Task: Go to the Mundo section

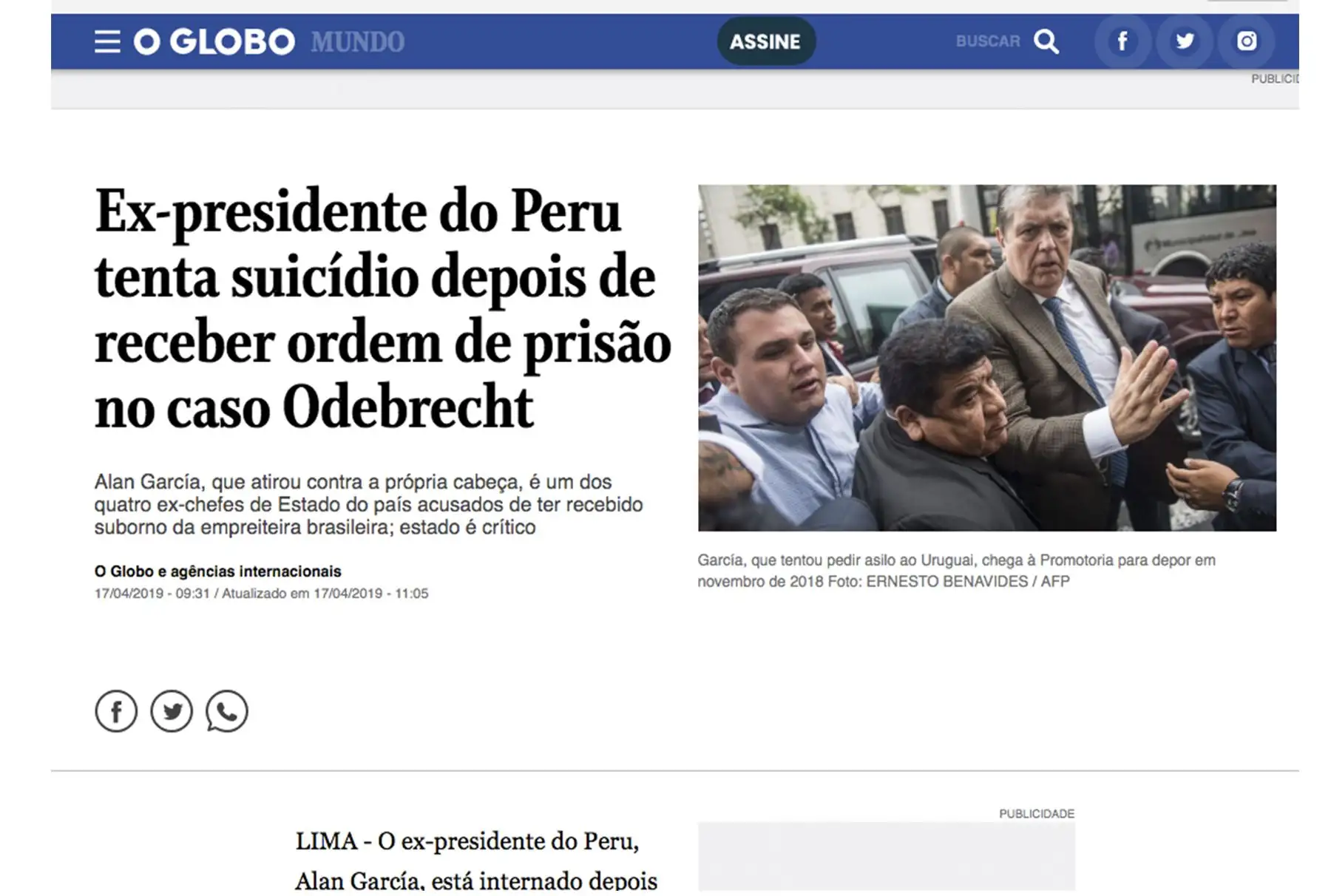Action: (358, 42)
